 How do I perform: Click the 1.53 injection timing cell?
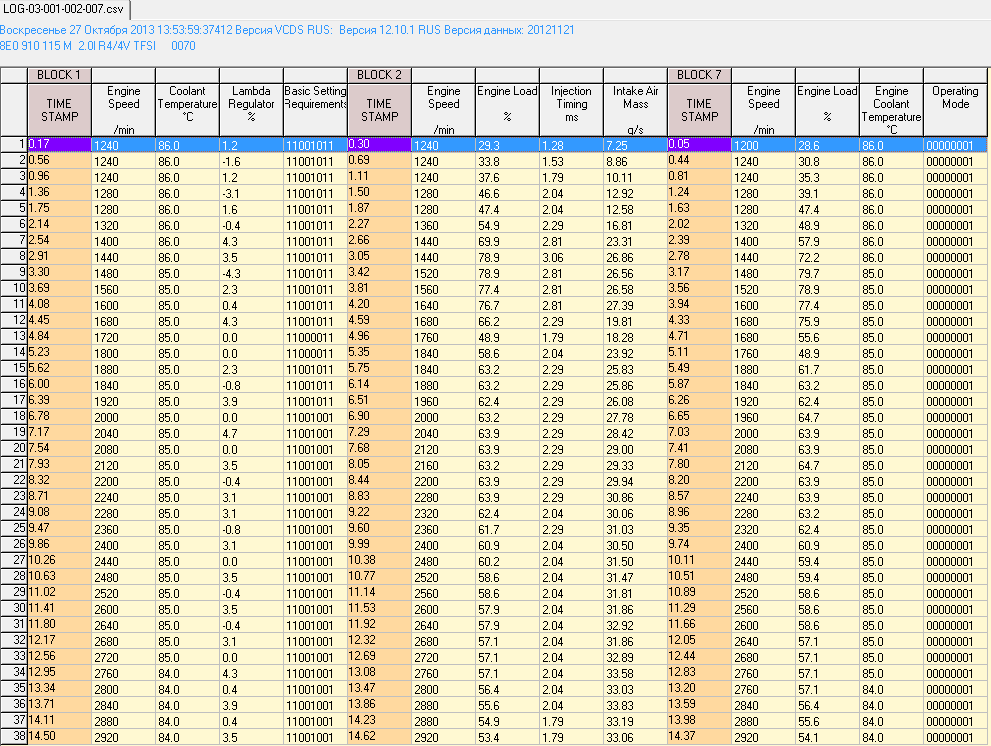pyautogui.click(x=571, y=161)
